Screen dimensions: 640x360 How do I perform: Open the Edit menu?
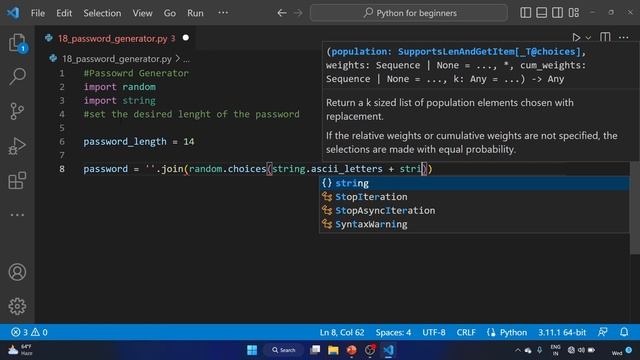tap(64, 13)
